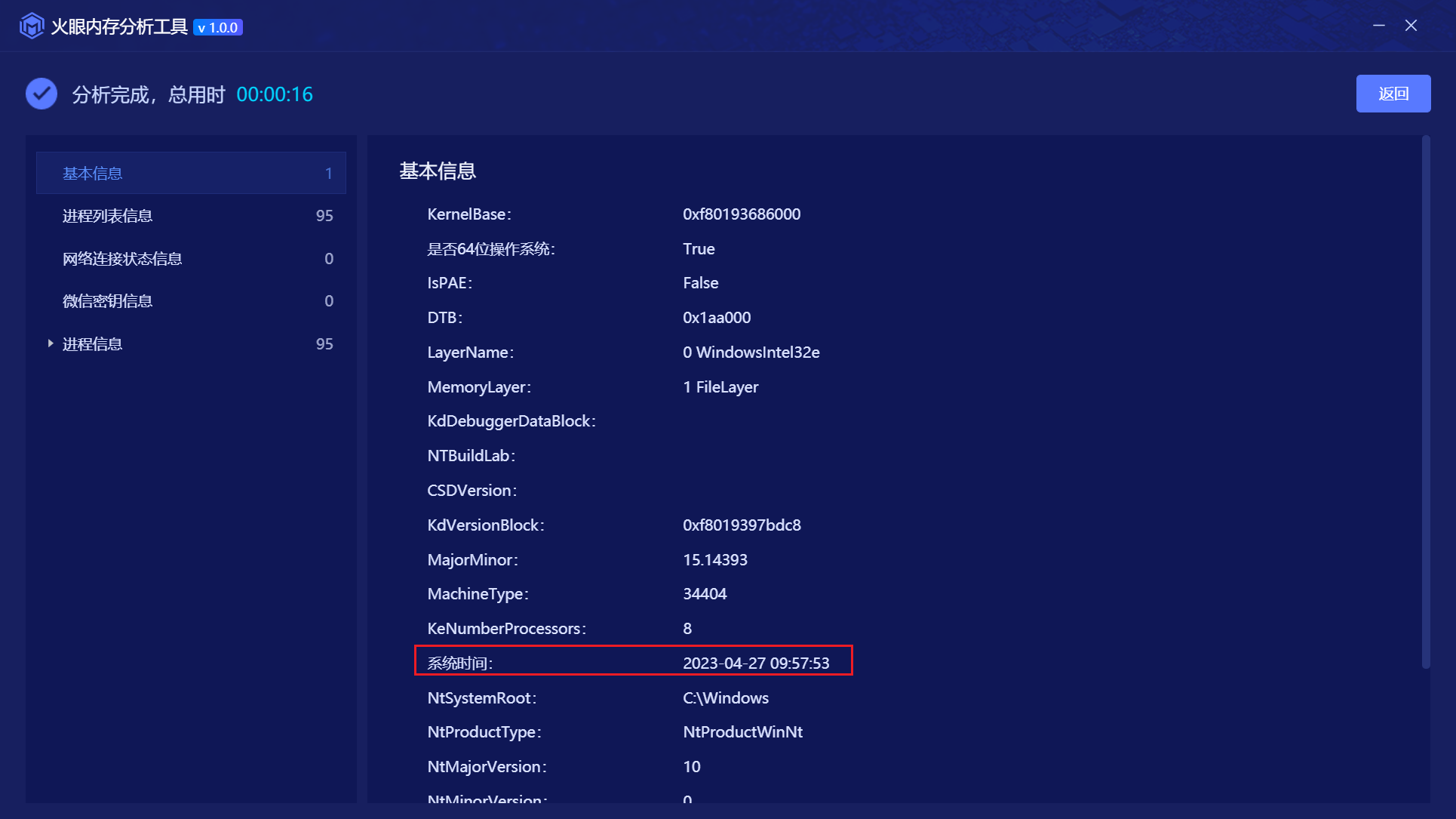Open 网络连接状态信息 in sidebar
The width and height of the screenshot is (1456, 819).
click(122, 259)
